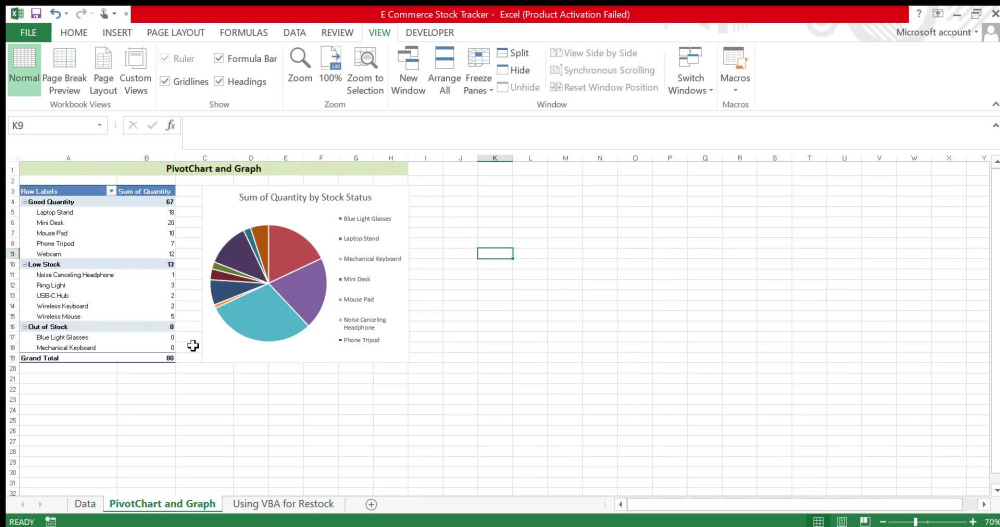Open the Zoom dialog from the ribbon
This screenshot has width=1000, height=527.
[300, 65]
